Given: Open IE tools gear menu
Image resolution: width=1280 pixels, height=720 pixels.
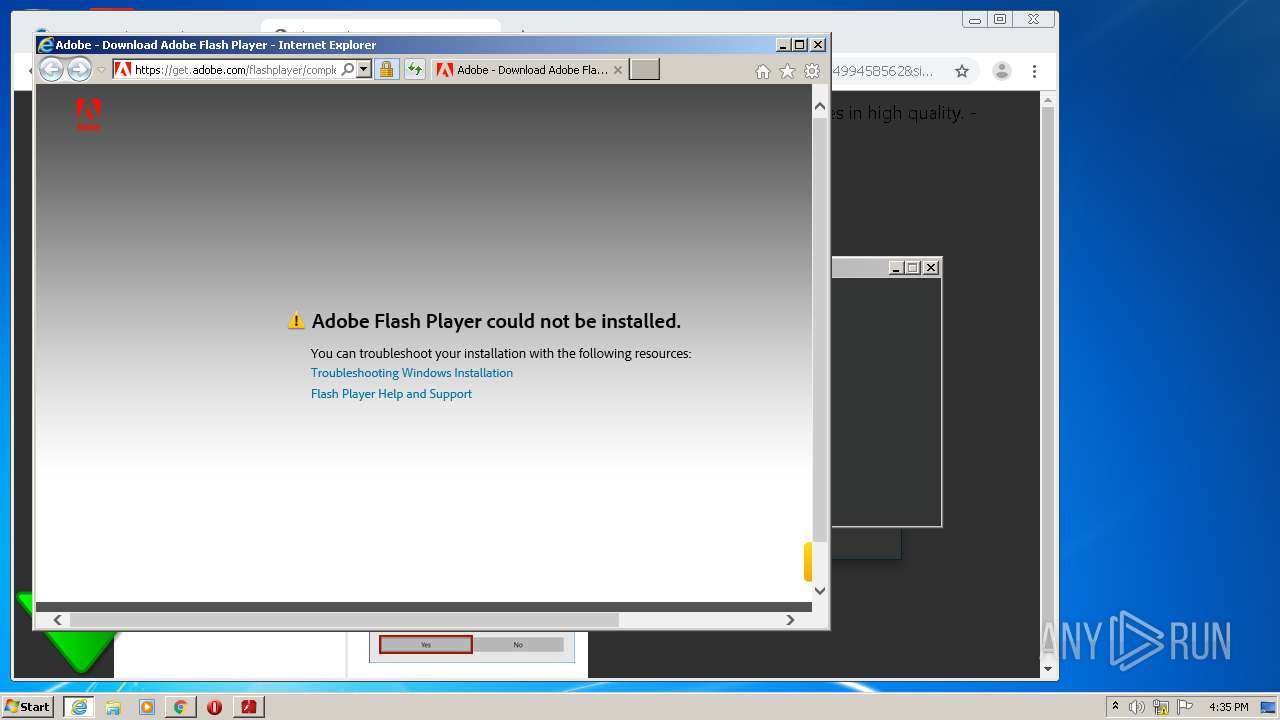Looking at the screenshot, I should click(x=812, y=71).
